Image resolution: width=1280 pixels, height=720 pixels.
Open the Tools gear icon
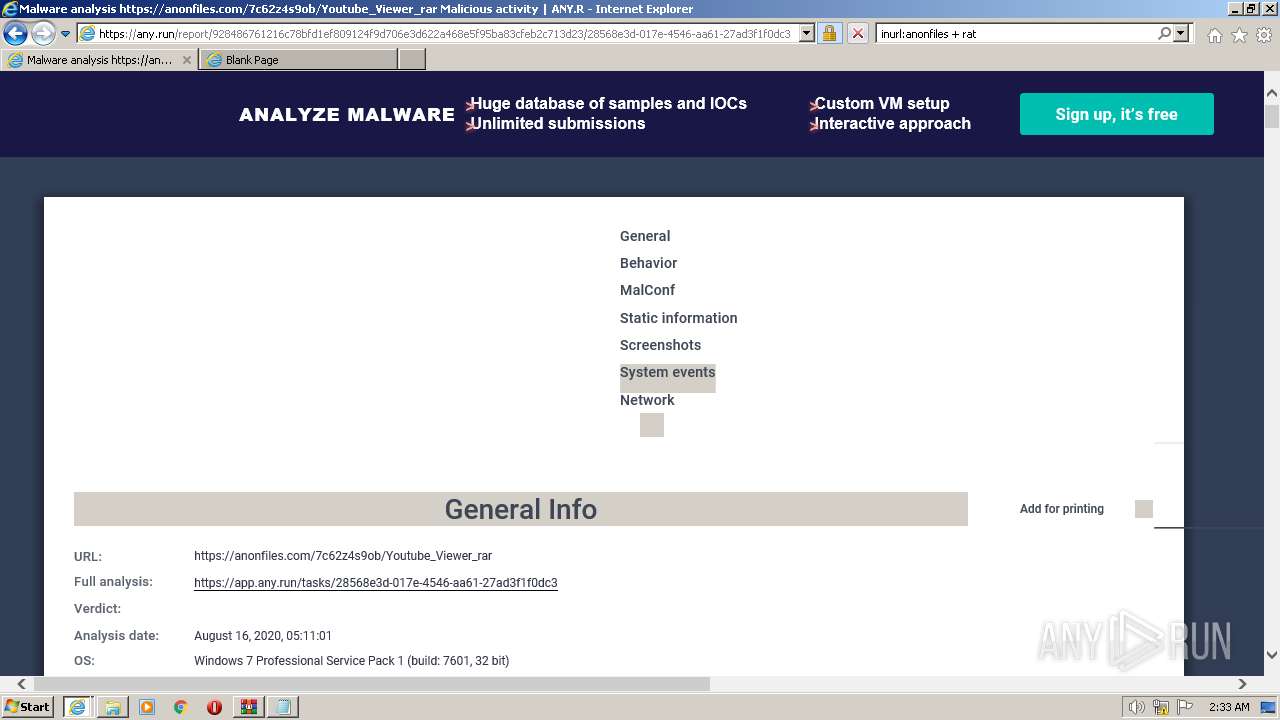(1264, 35)
